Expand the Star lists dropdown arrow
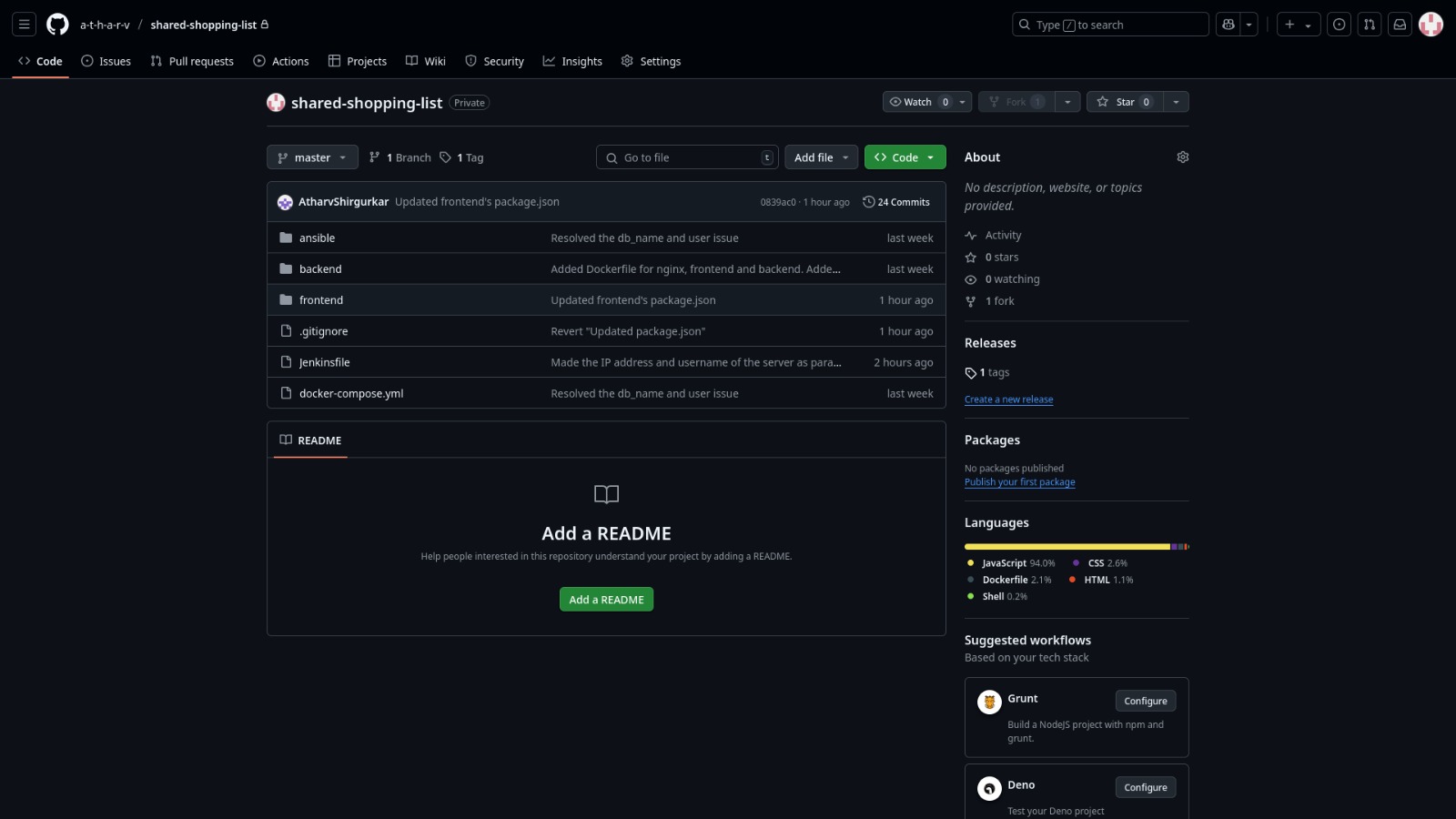The height and width of the screenshot is (819, 1456). (1176, 102)
